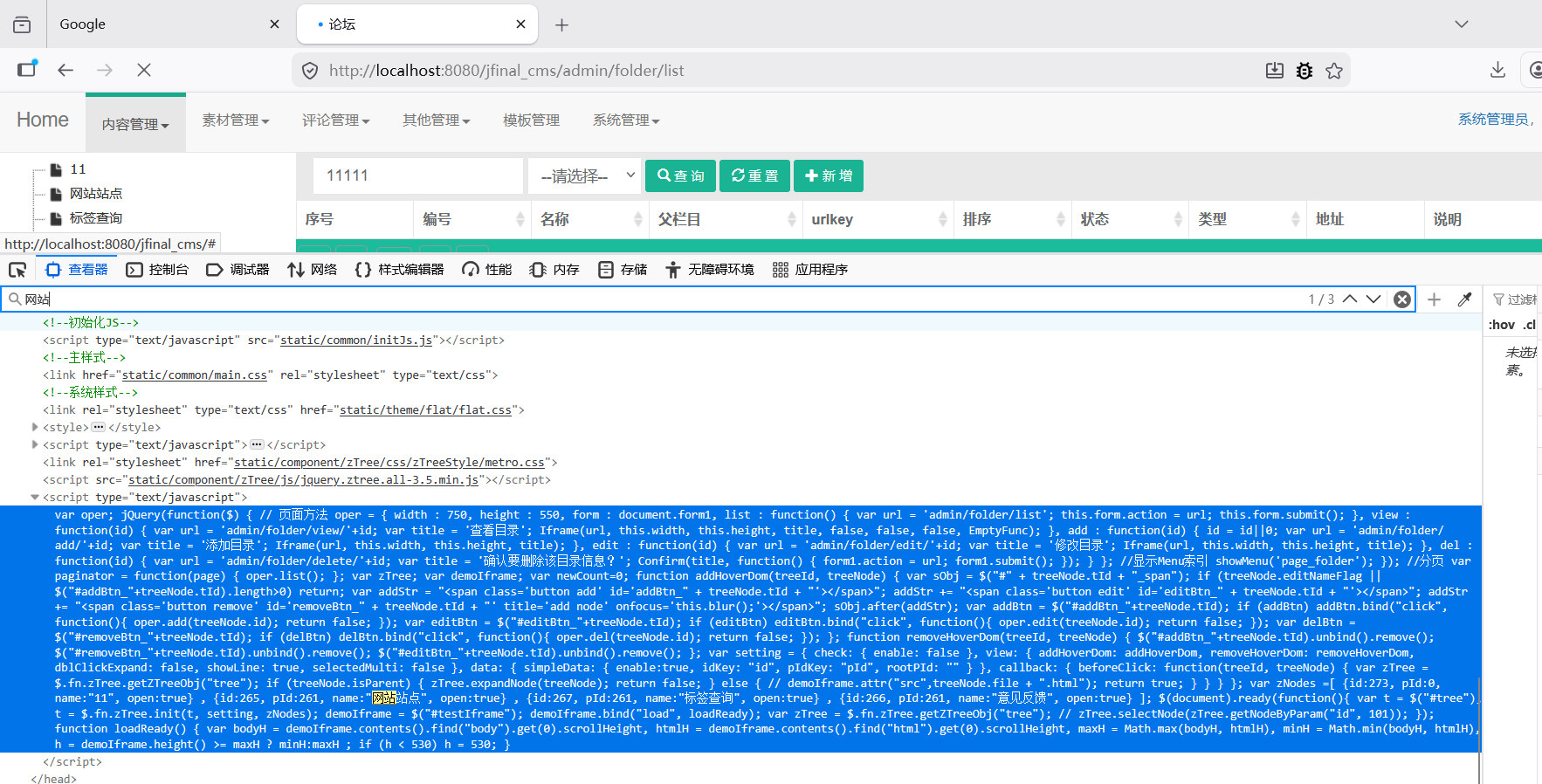Switch to the Google tab

[x=168, y=24]
